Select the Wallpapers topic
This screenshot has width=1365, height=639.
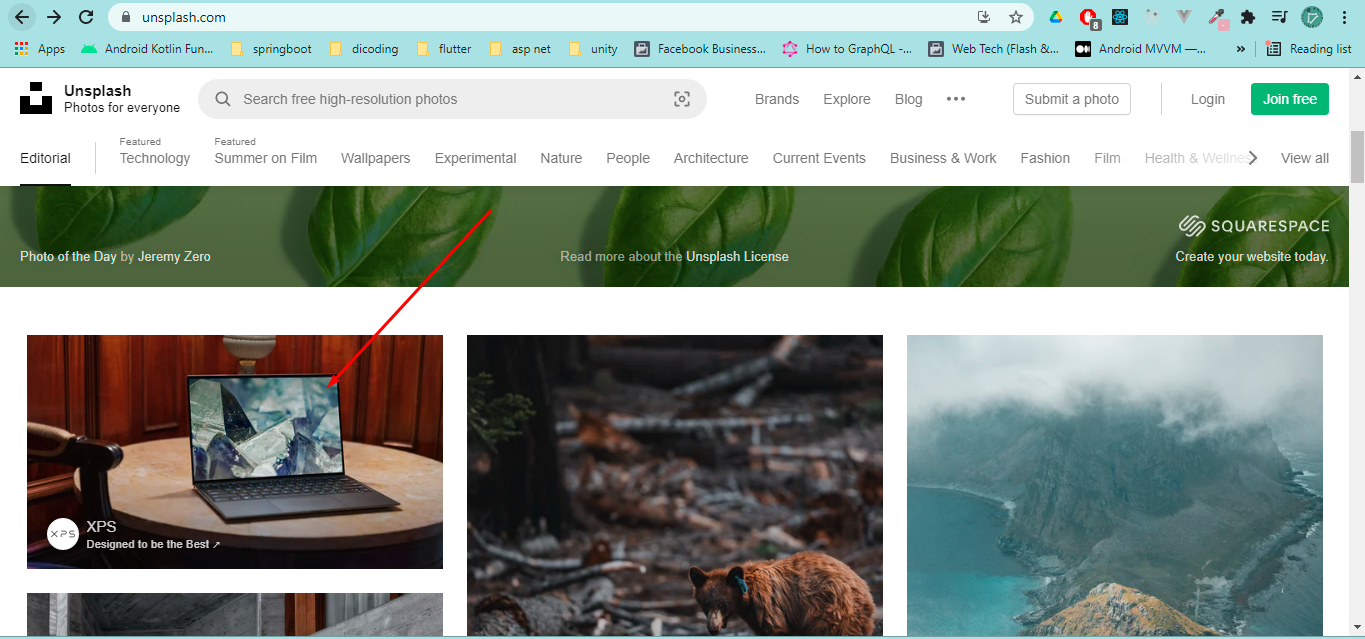pyautogui.click(x=376, y=158)
